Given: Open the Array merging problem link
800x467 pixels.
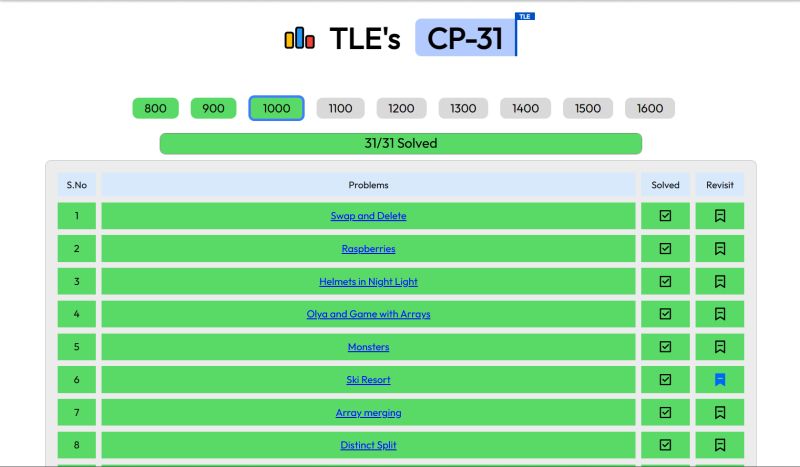Looking at the screenshot, I should click(368, 412).
